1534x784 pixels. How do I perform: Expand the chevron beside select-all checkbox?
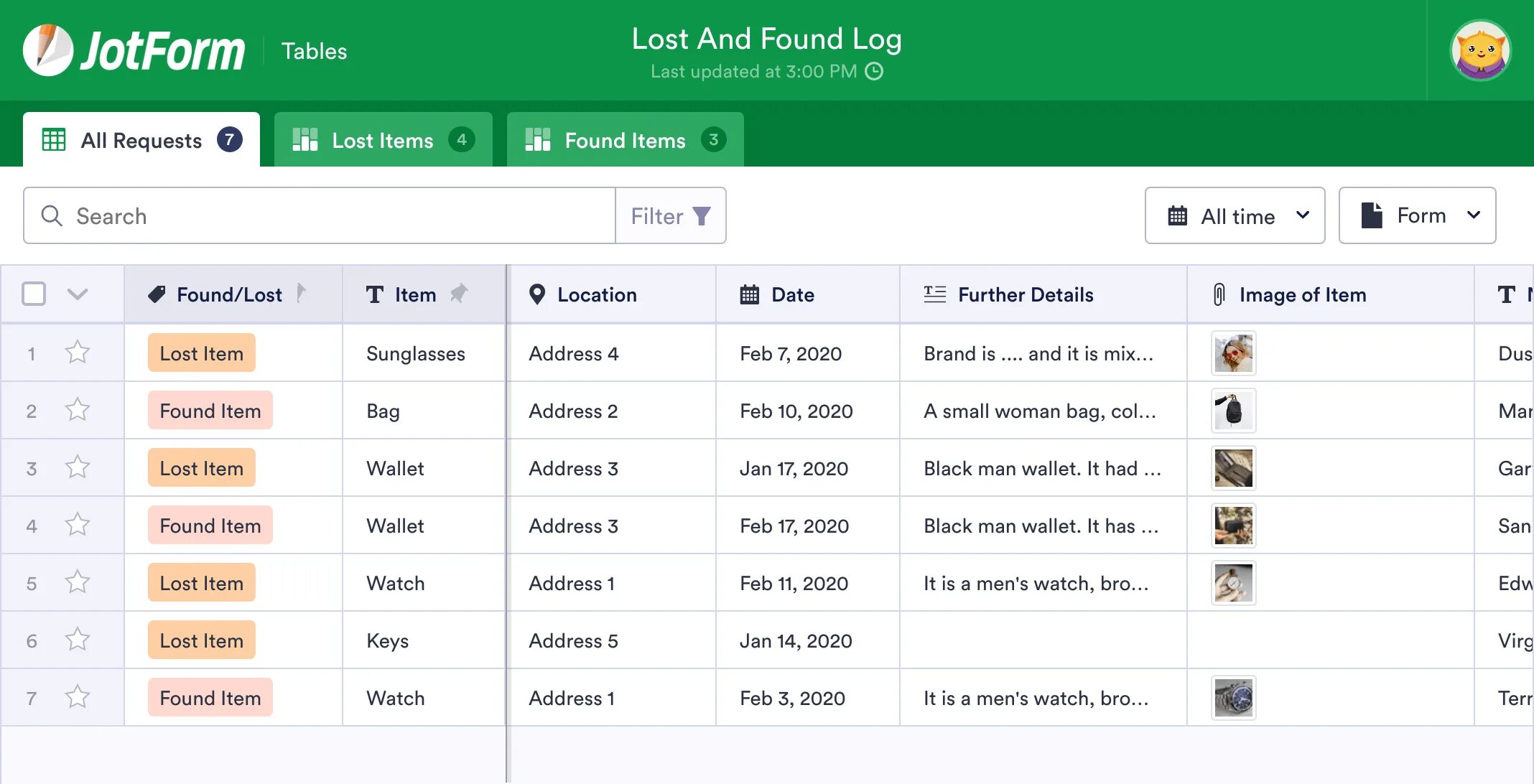tap(77, 294)
